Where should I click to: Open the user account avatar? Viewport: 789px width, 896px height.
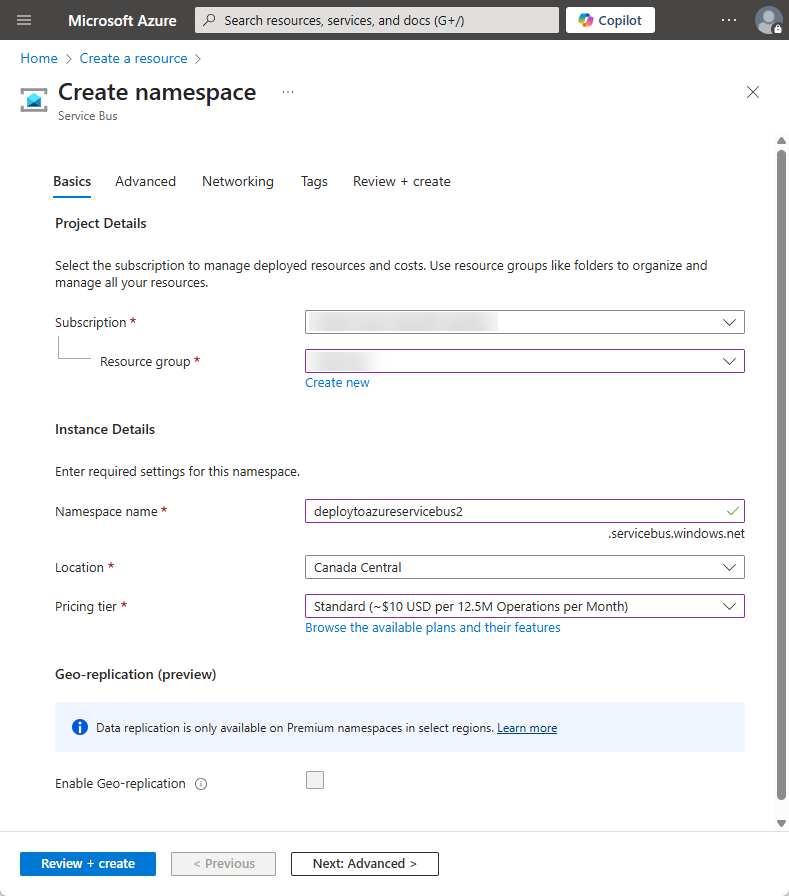coord(768,20)
